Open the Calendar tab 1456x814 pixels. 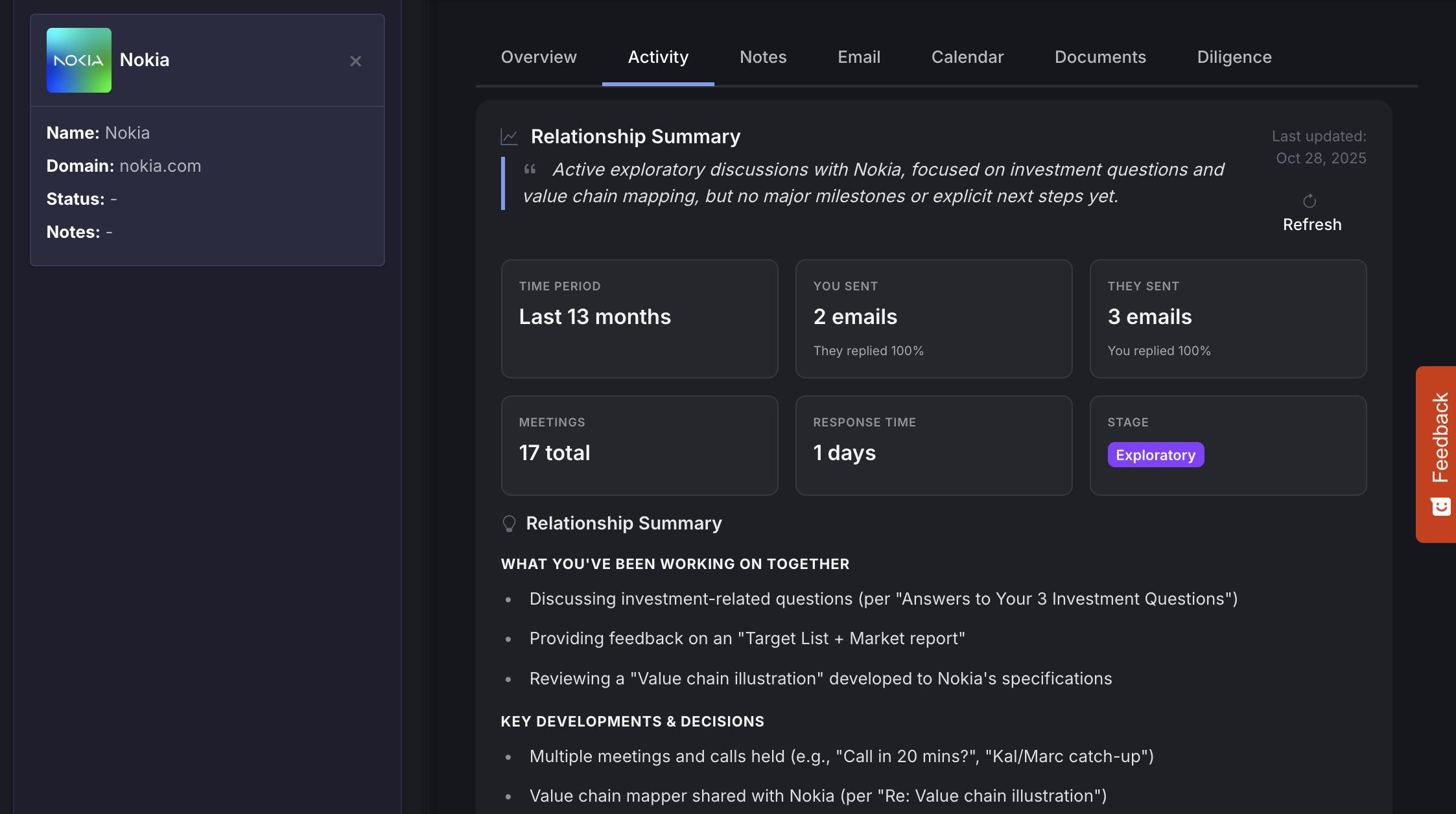967,57
